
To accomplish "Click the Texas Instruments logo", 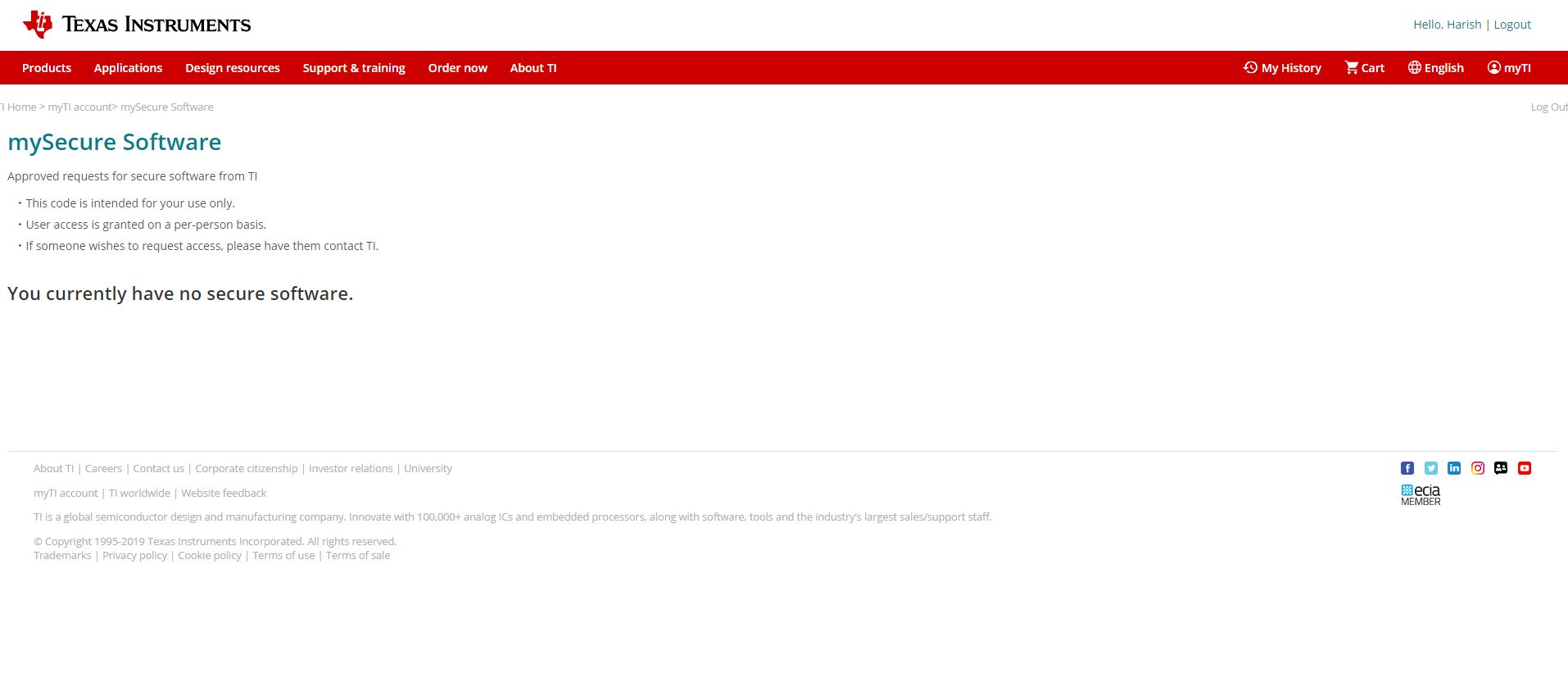I will (x=137, y=25).
